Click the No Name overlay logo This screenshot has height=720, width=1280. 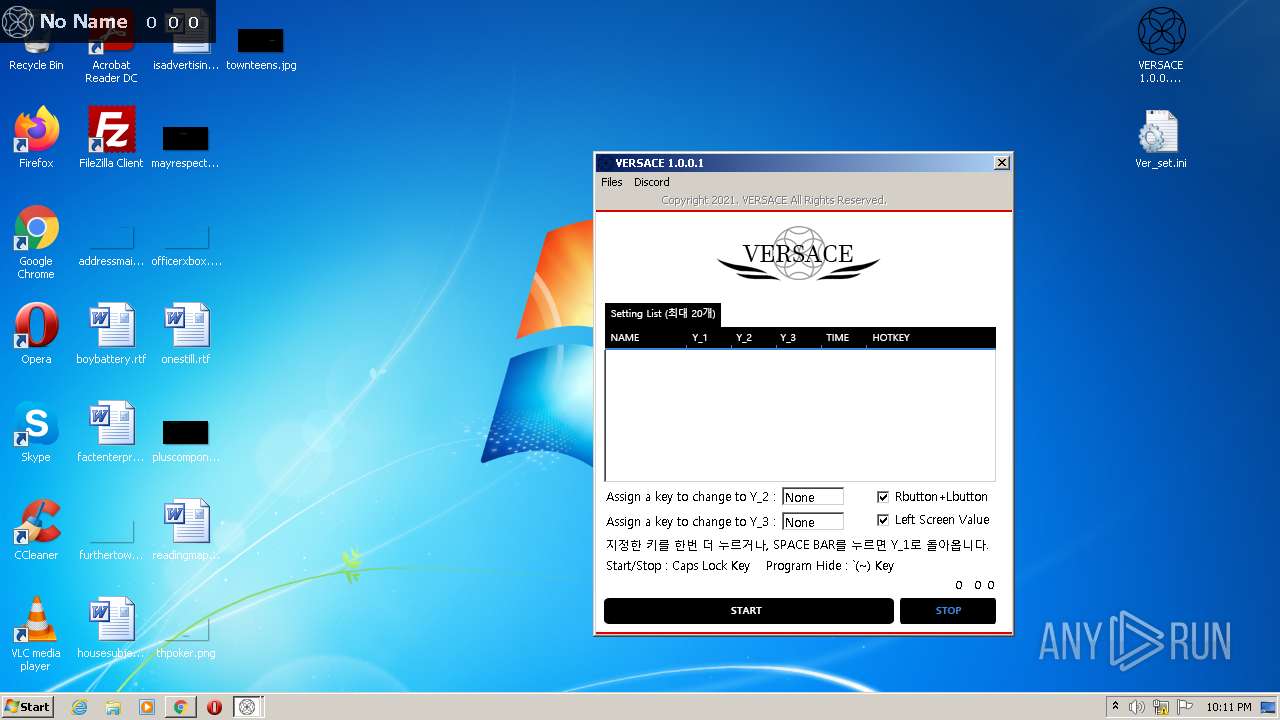[x=18, y=22]
